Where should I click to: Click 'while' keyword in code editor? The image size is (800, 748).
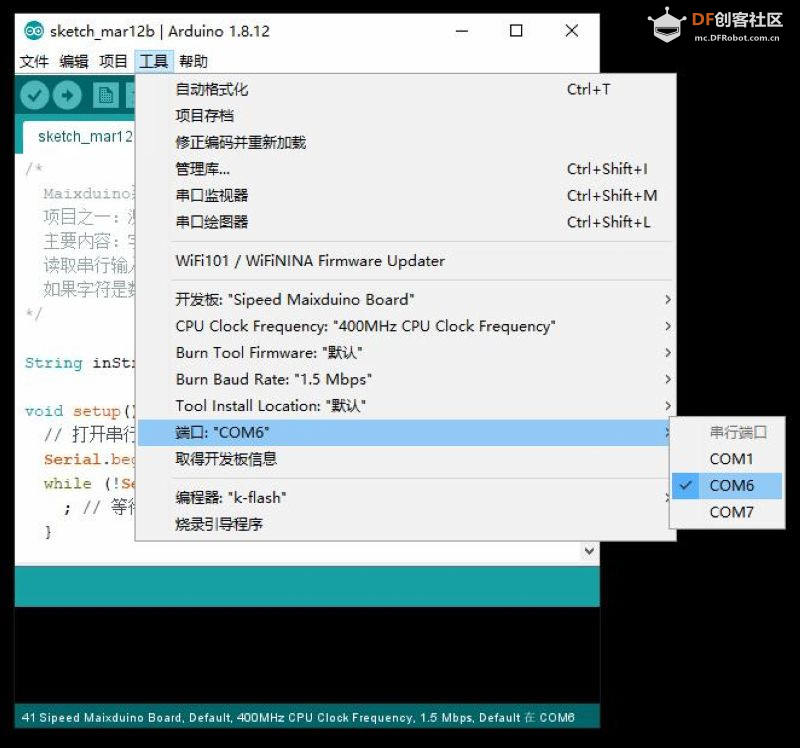[68, 484]
